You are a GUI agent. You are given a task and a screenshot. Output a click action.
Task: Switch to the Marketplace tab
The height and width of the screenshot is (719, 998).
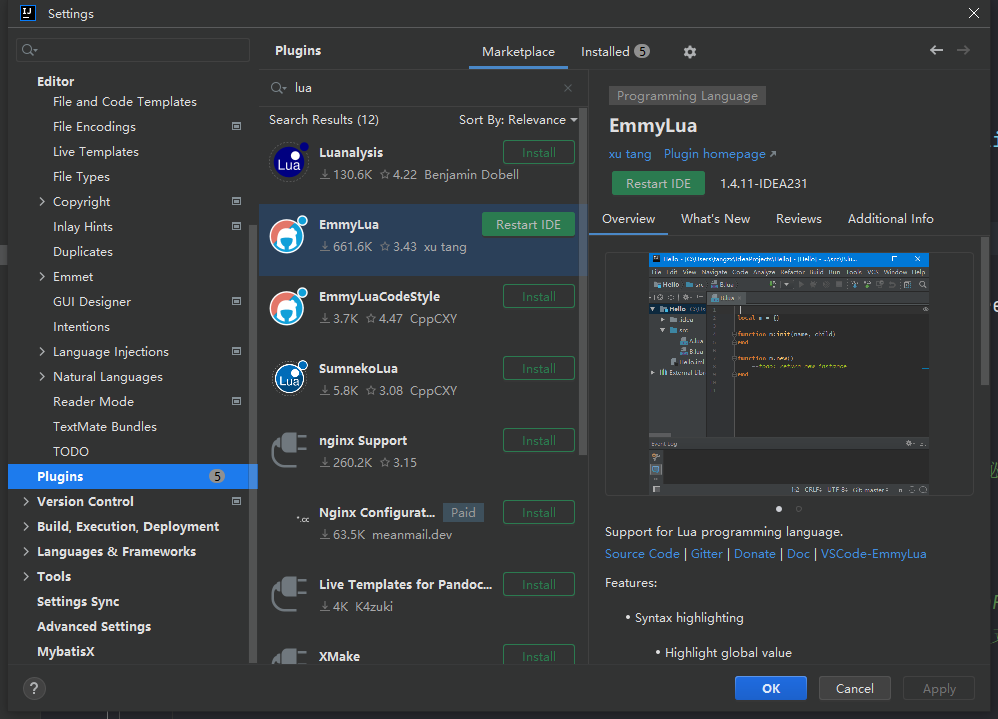click(518, 52)
